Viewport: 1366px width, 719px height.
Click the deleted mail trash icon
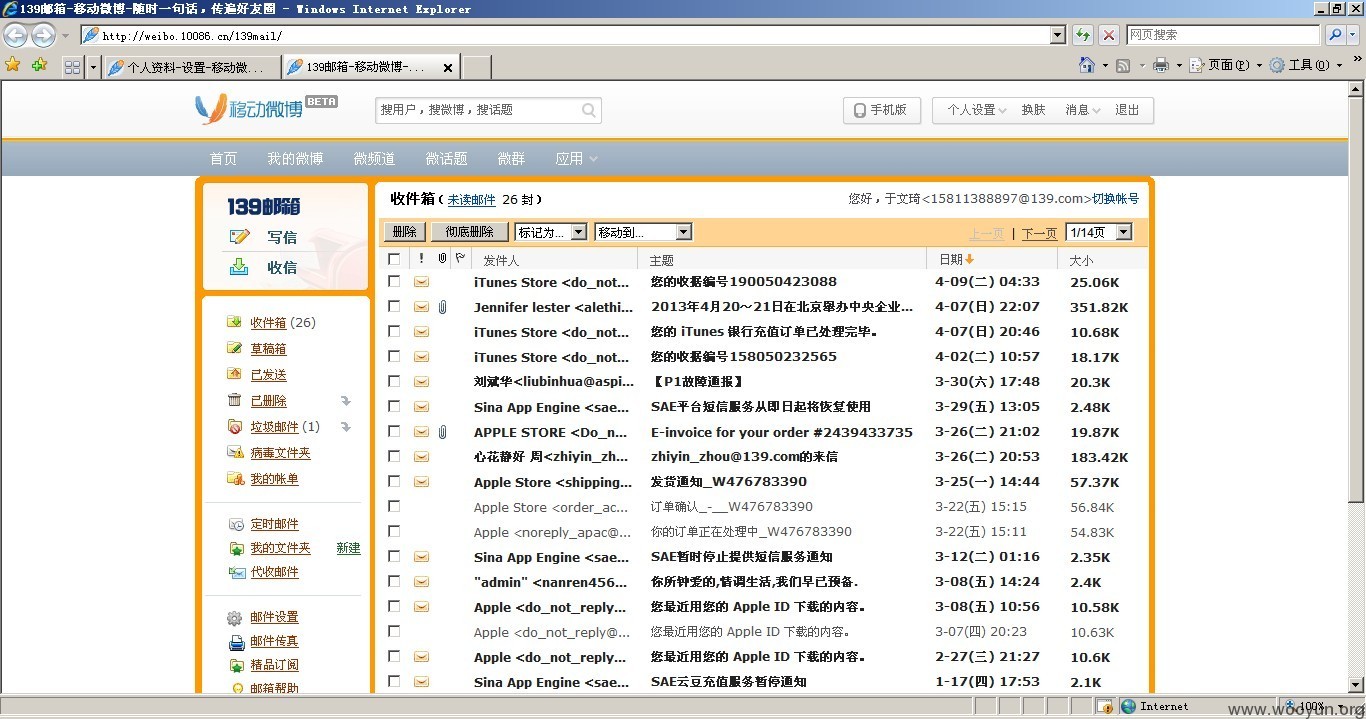[x=234, y=400]
